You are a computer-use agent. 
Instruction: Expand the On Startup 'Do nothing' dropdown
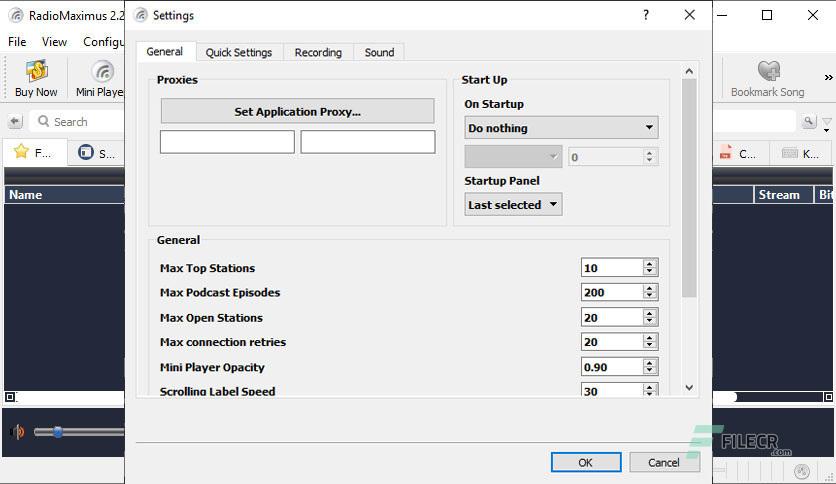pyautogui.click(x=561, y=128)
